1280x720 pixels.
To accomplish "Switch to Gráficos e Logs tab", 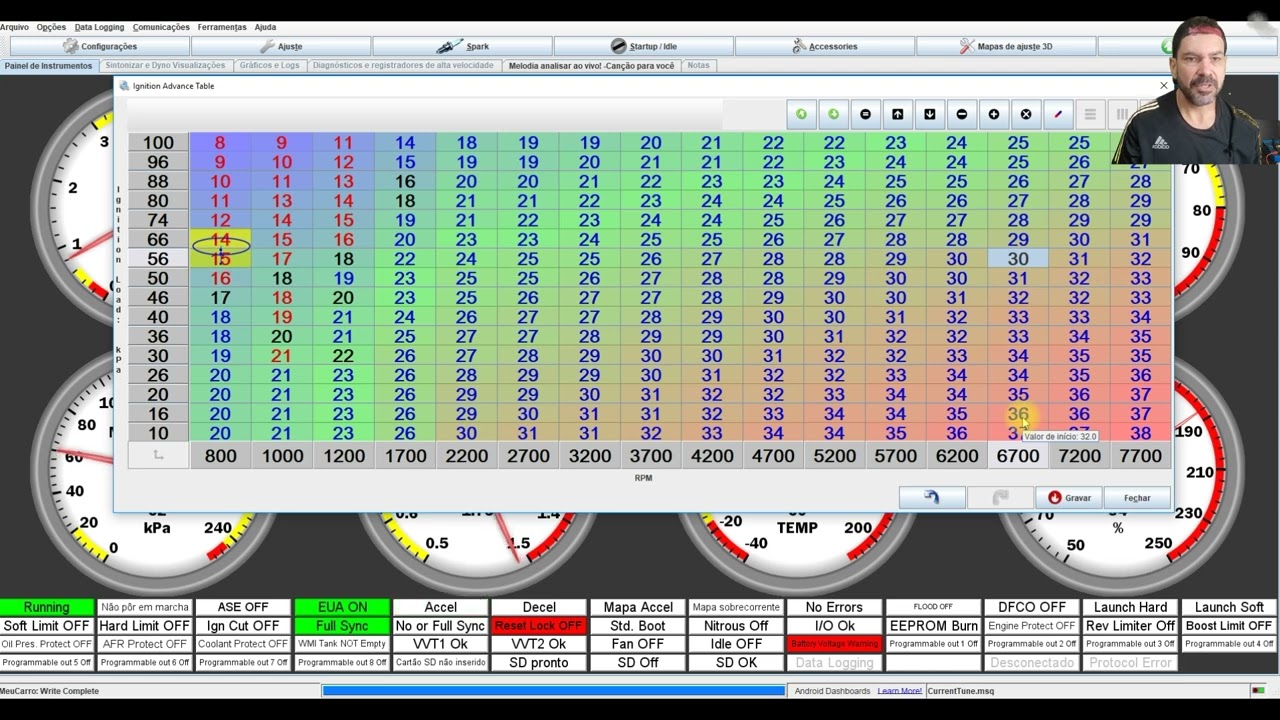I will click(x=269, y=66).
